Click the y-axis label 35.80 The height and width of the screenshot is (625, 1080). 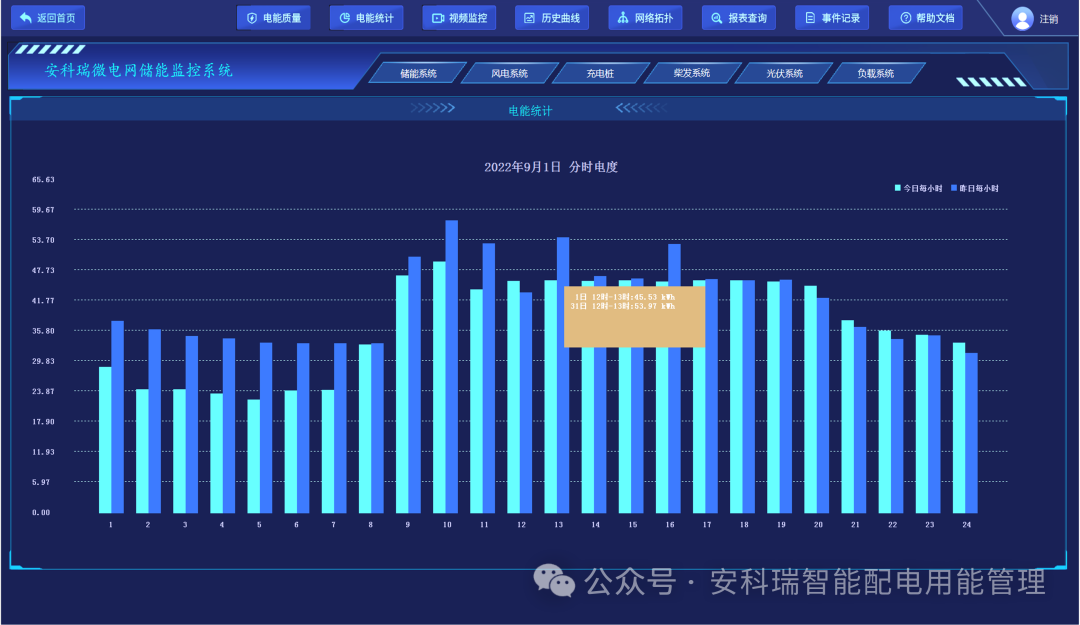tap(43, 331)
